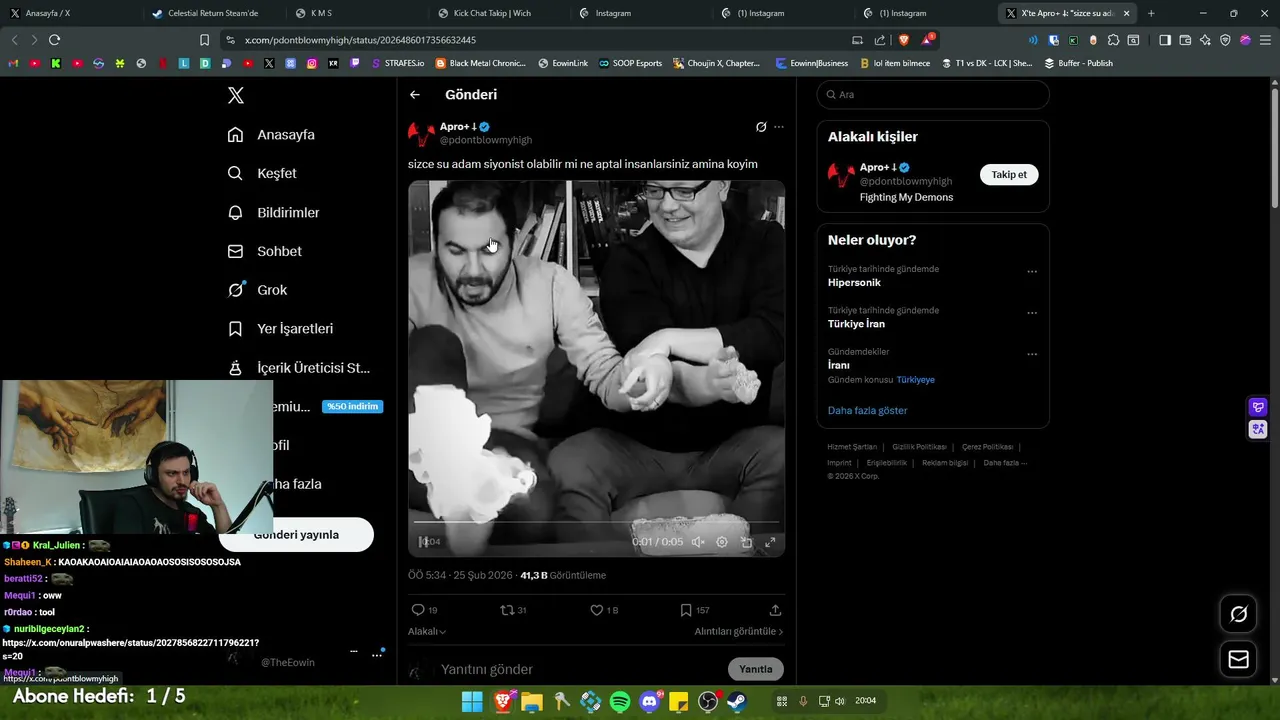
Task: Go back with the Gönderi arrow
Action: pos(415,95)
